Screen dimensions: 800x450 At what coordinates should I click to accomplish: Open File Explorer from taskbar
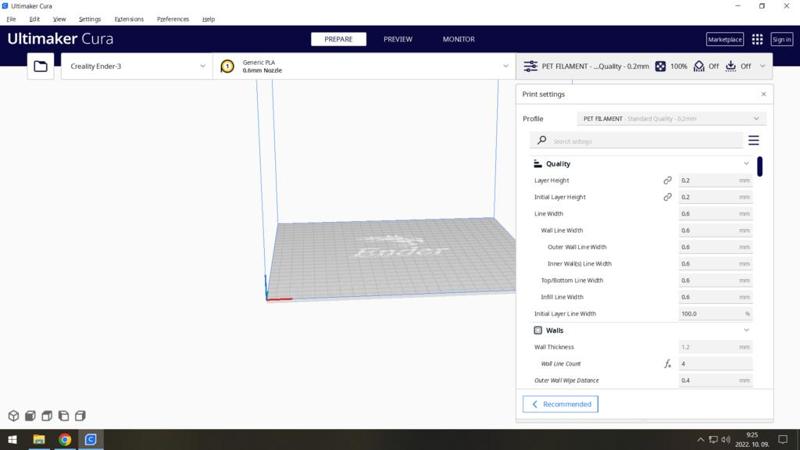39,439
